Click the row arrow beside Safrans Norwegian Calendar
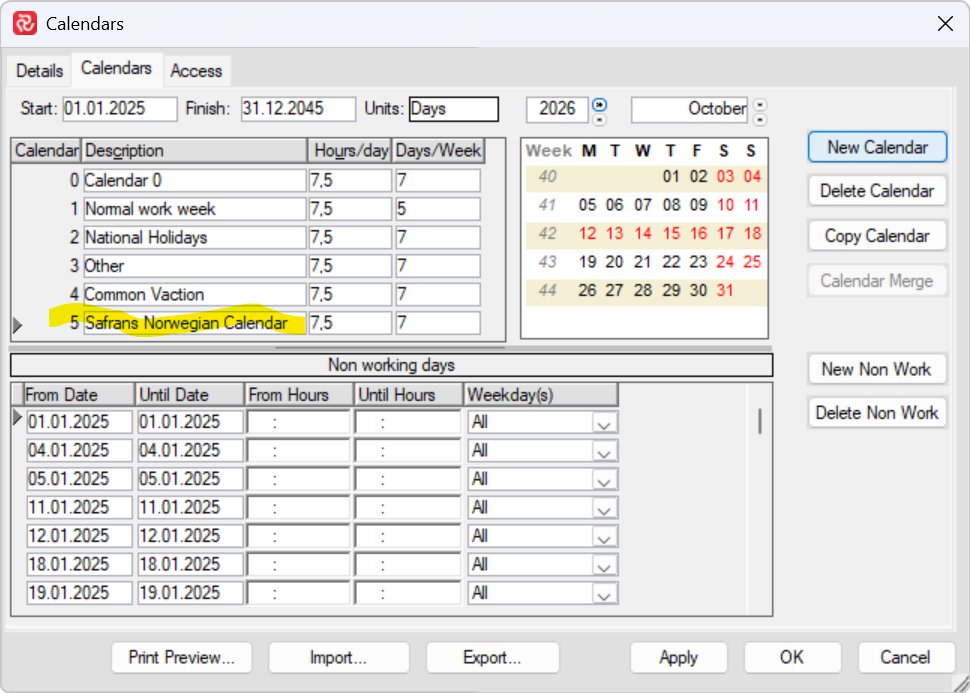The width and height of the screenshot is (970, 693). [x=16, y=323]
